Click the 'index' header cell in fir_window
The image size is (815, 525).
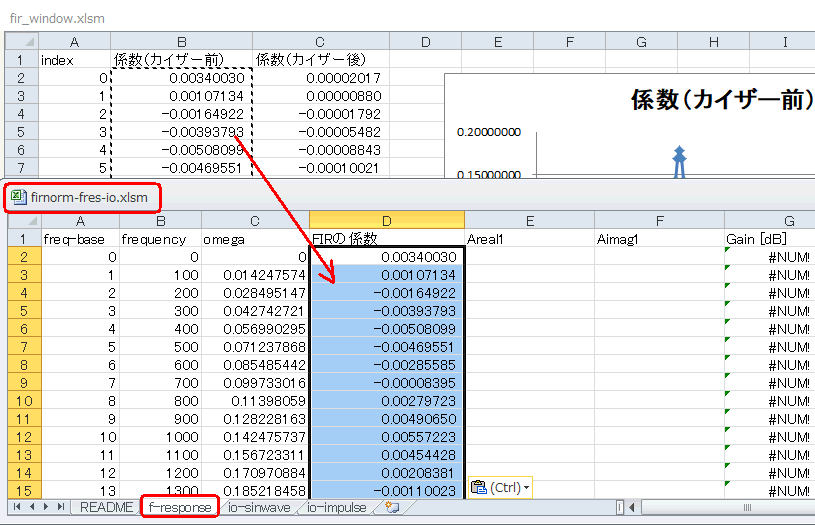pyautogui.click(x=74, y=60)
